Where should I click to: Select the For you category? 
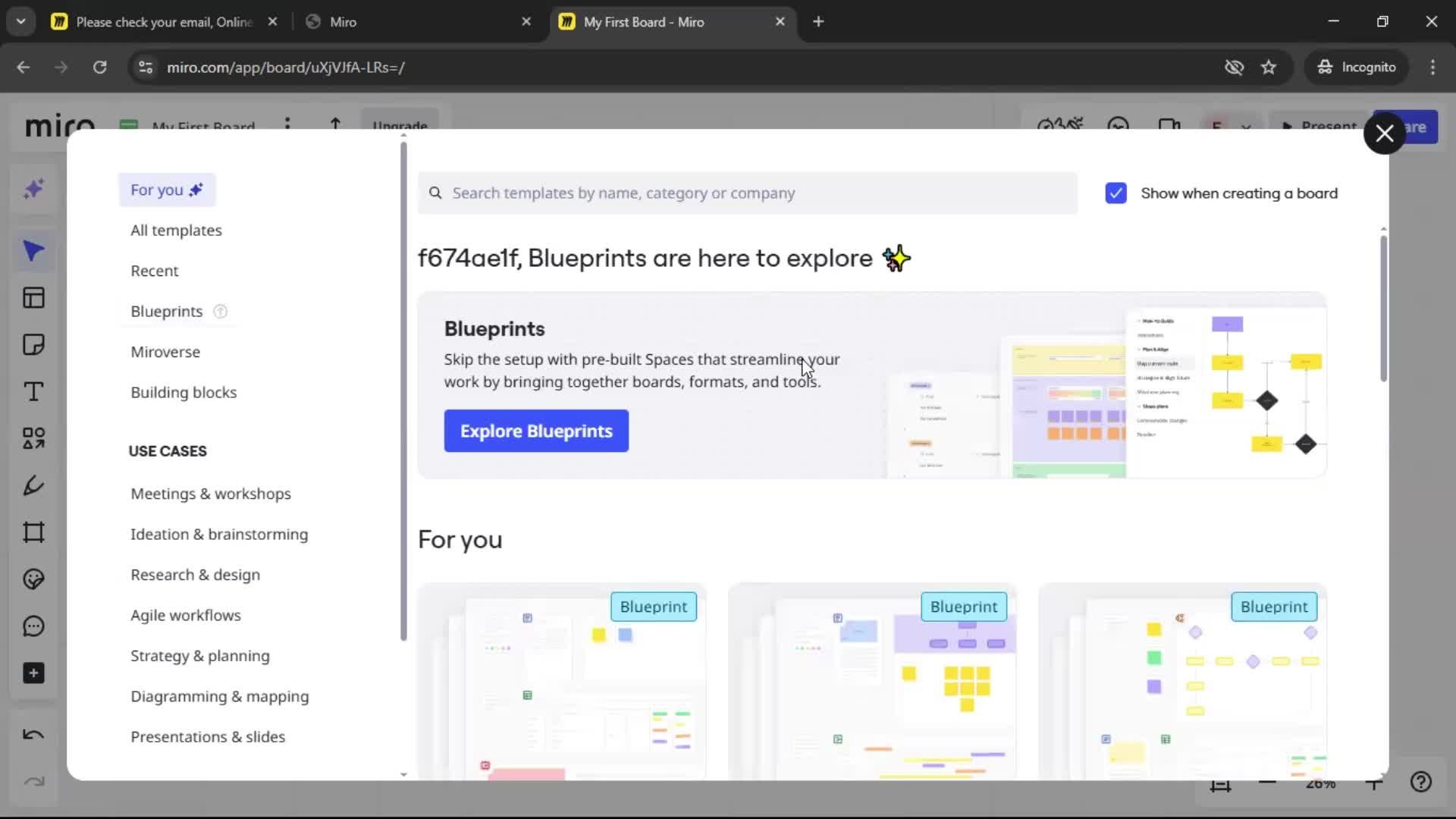(x=167, y=190)
